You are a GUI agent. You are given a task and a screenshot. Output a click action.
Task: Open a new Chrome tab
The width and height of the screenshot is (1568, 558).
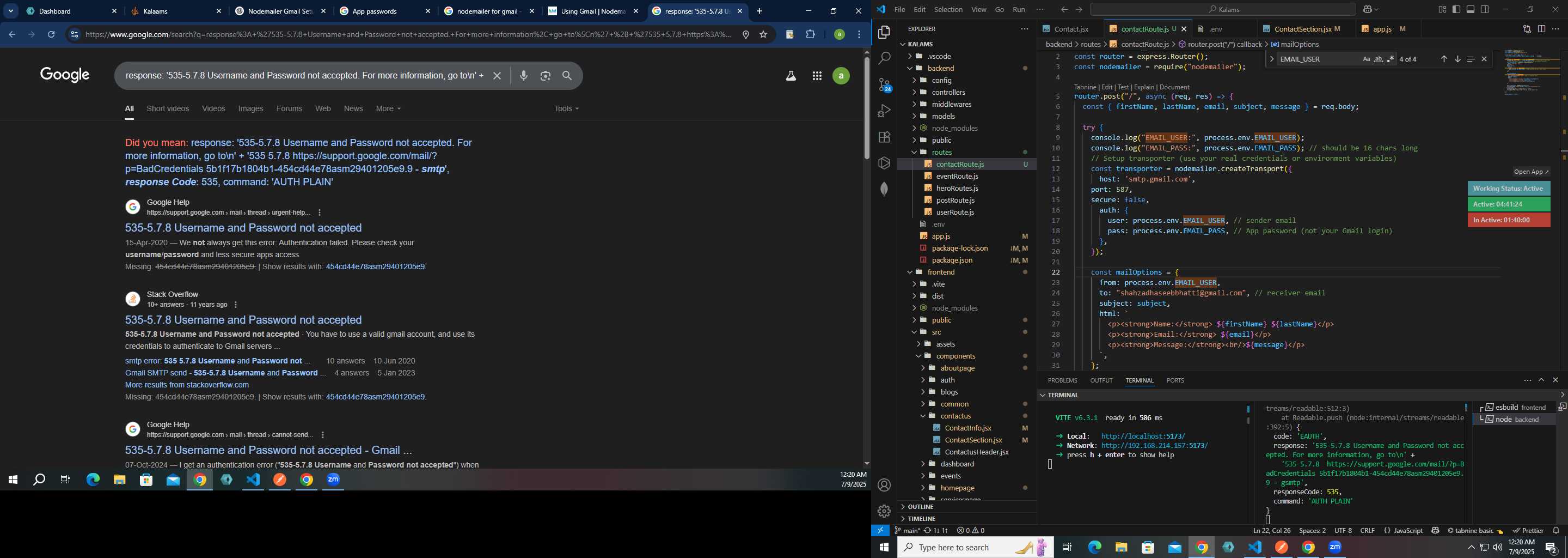[759, 11]
